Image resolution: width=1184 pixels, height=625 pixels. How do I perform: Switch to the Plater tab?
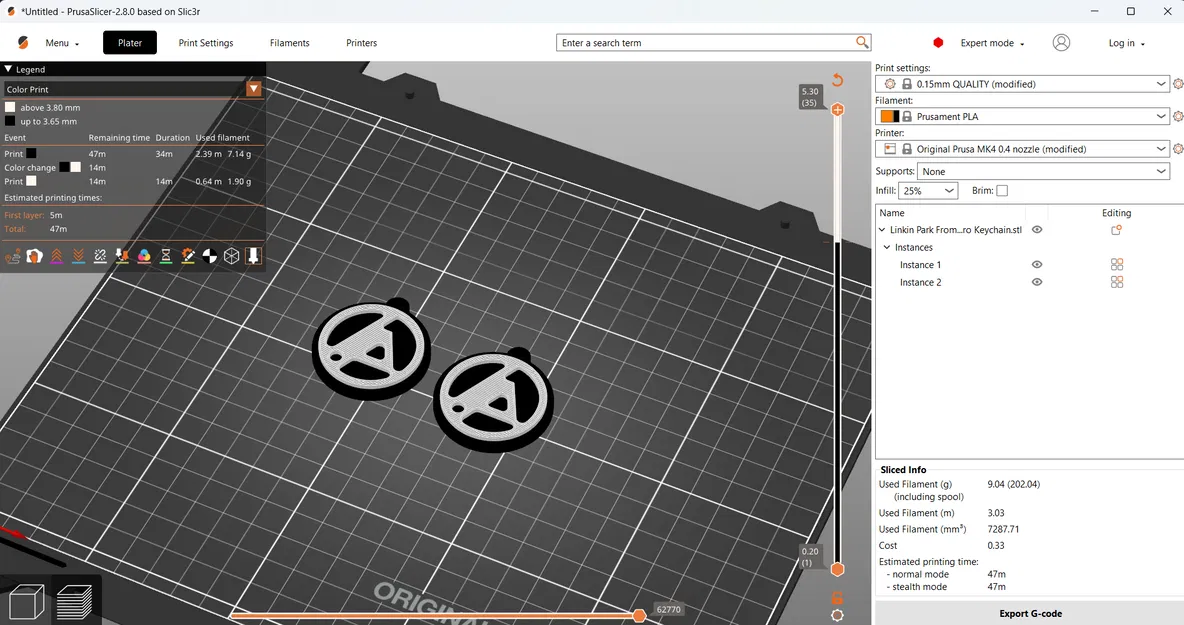pos(130,43)
